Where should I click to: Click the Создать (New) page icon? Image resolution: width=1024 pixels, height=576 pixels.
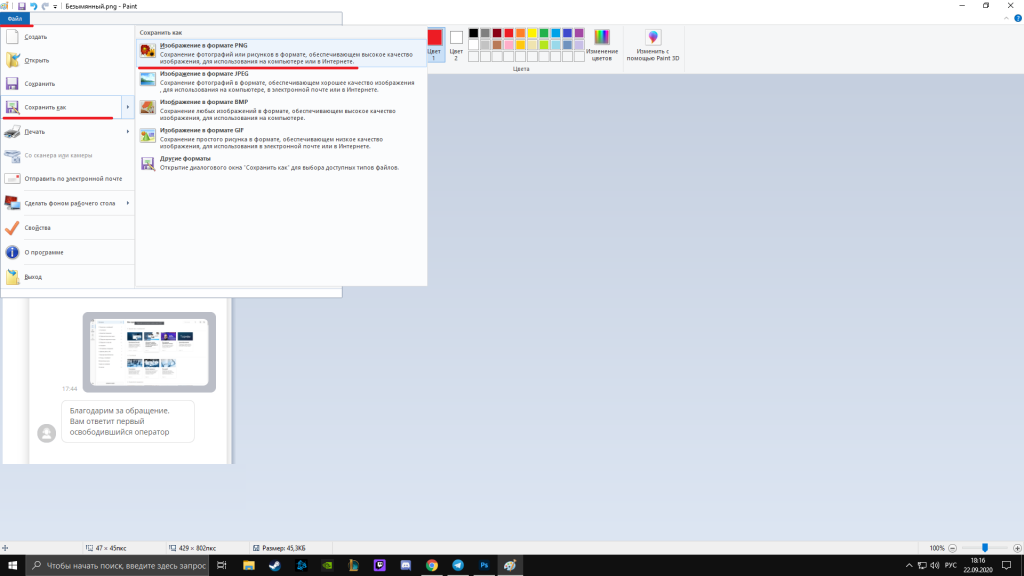pos(12,37)
